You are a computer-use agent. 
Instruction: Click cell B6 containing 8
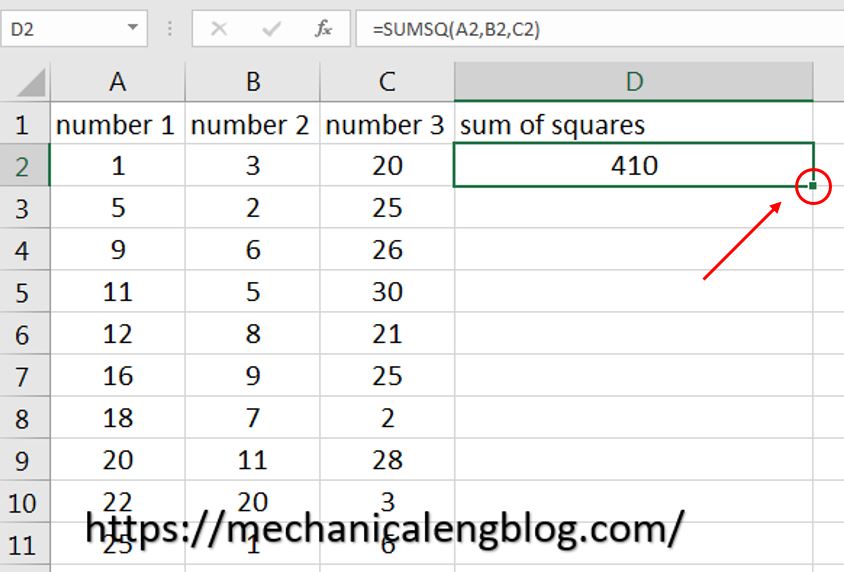click(x=252, y=333)
